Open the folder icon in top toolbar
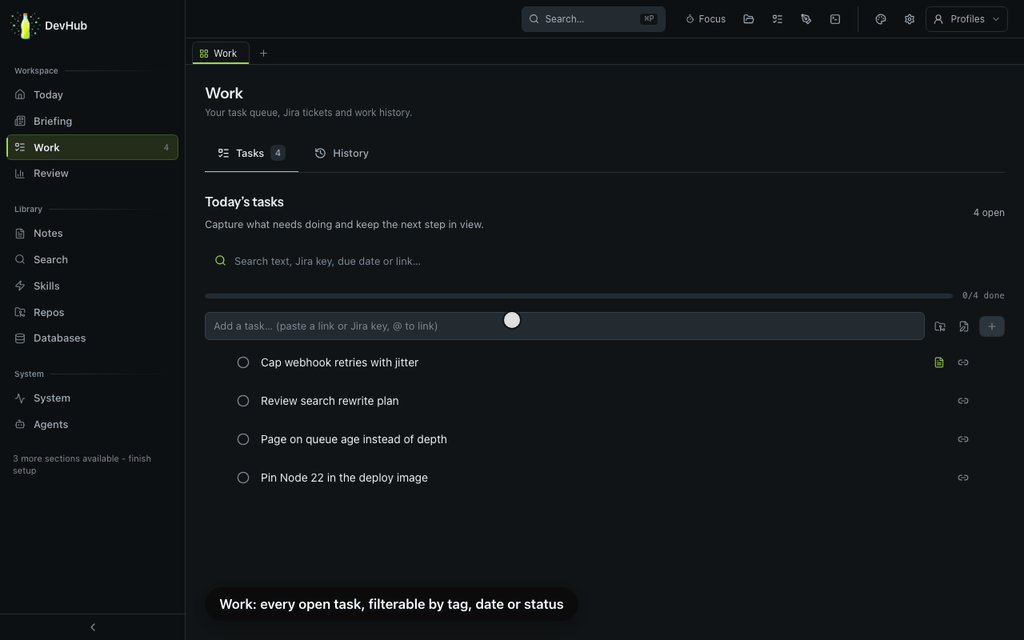The width and height of the screenshot is (1024, 640). 748,19
